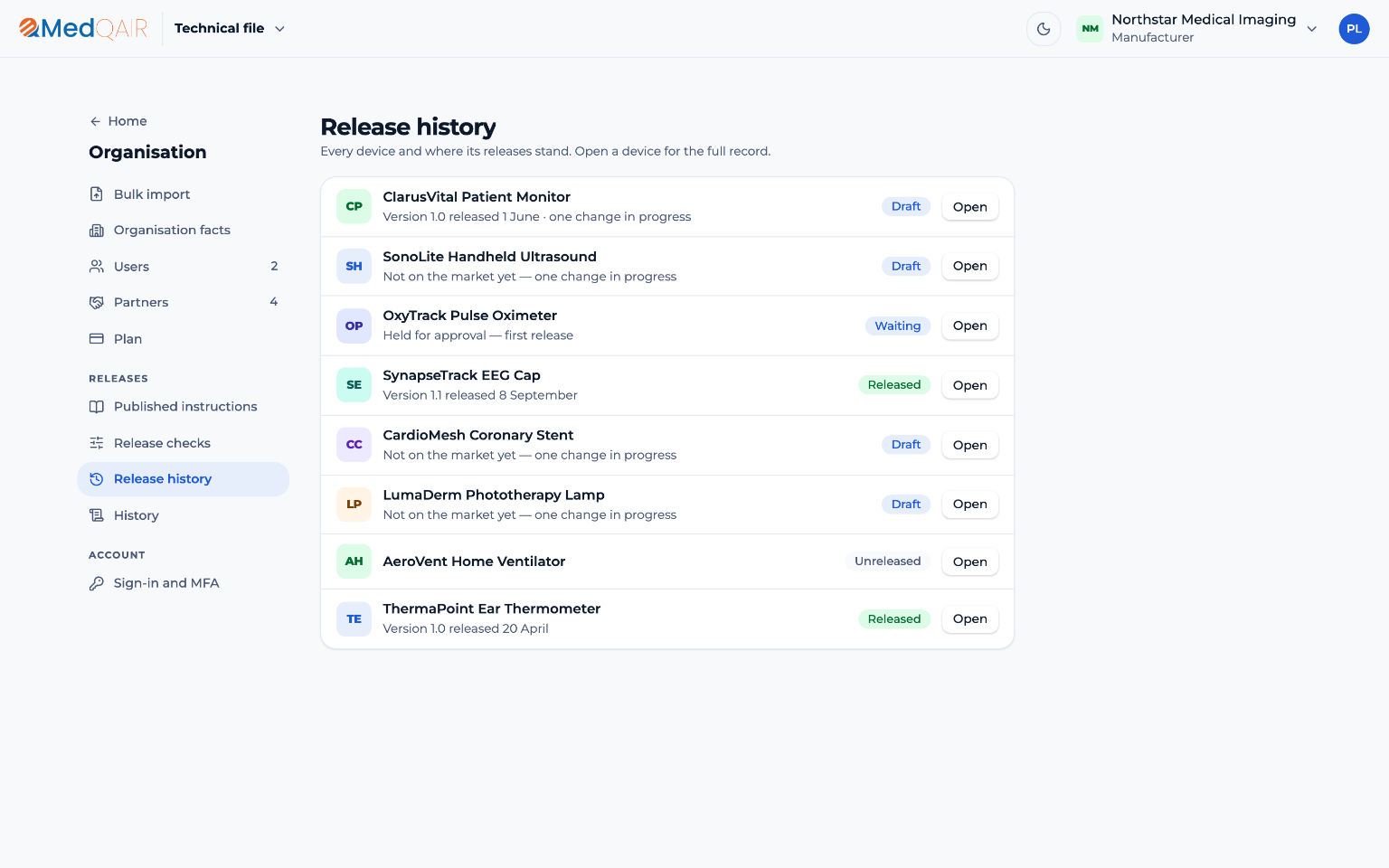Image resolution: width=1389 pixels, height=868 pixels.
Task: Open LumaDerm Phototherapy Lamp record
Action: pyautogui.click(x=970, y=504)
